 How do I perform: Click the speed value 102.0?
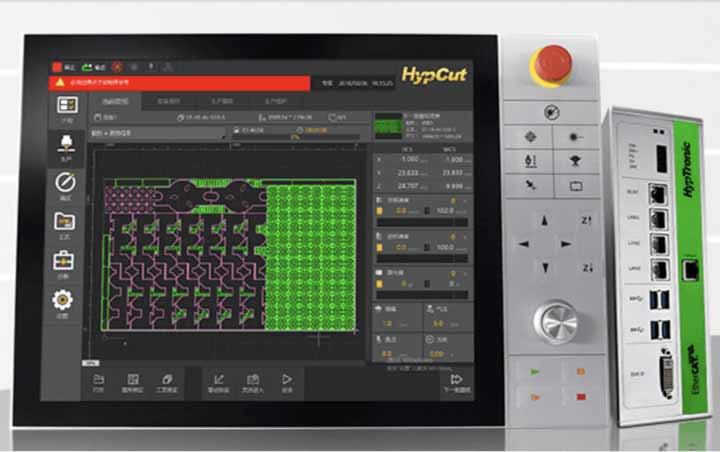tap(445, 210)
